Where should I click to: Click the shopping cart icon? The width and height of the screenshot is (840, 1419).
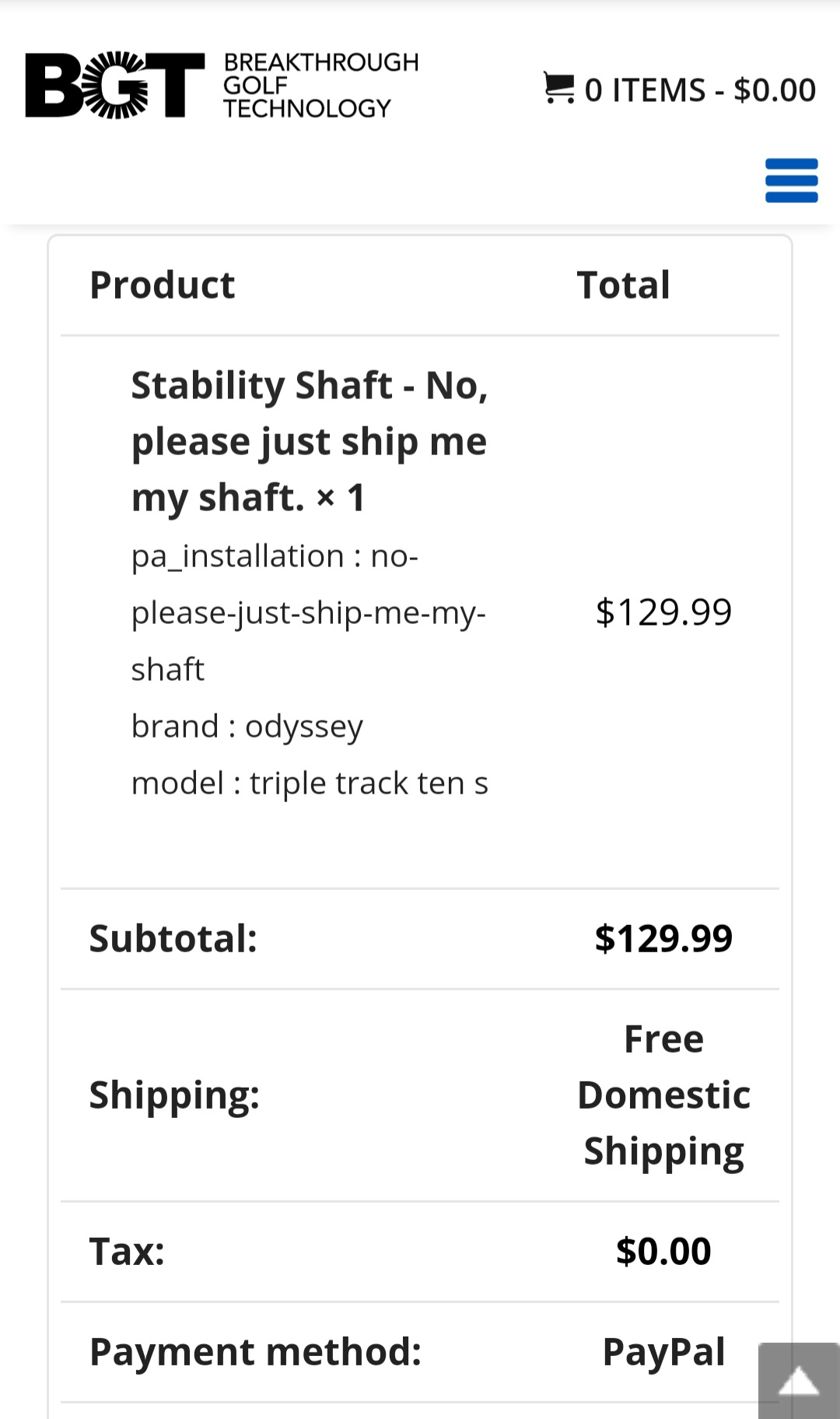(558, 88)
